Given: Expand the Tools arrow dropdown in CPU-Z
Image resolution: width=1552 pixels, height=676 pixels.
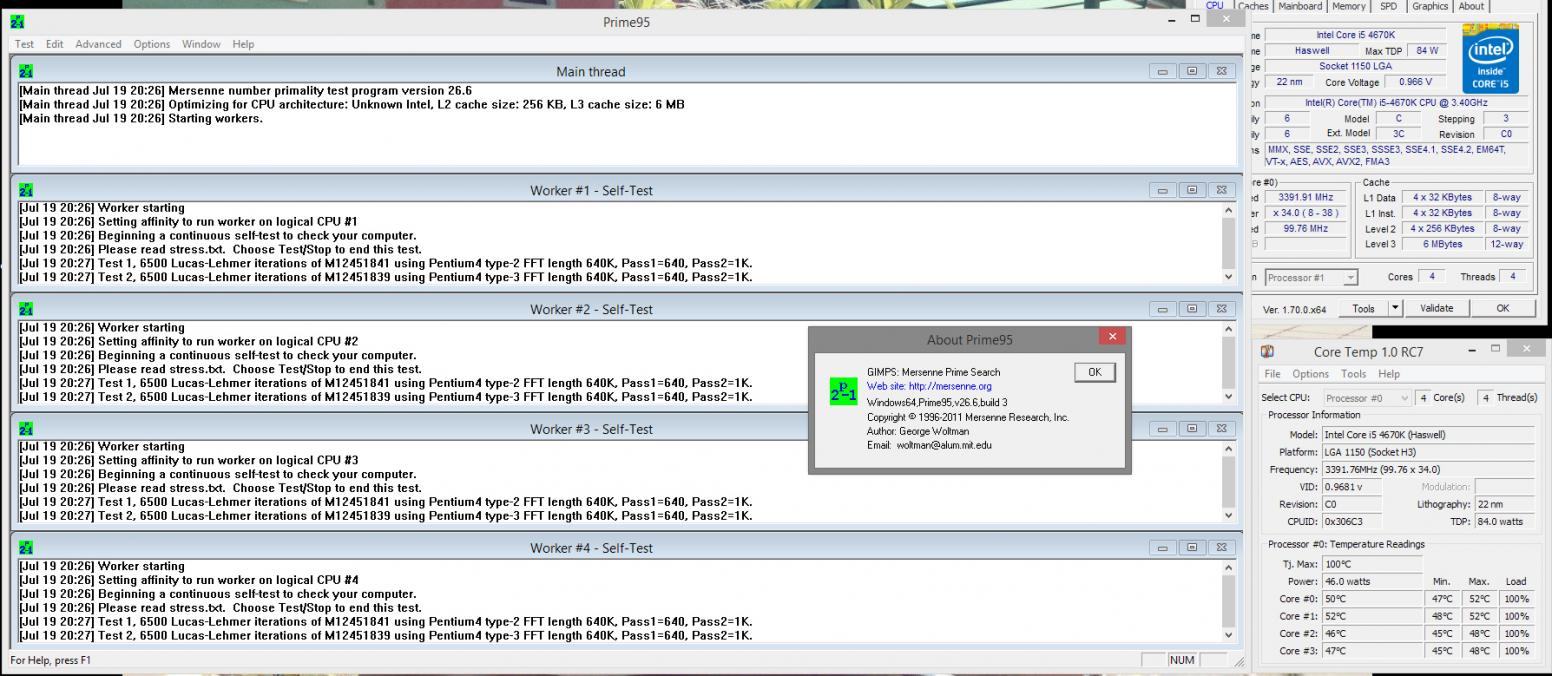Looking at the screenshot, I should [1396, 308].
